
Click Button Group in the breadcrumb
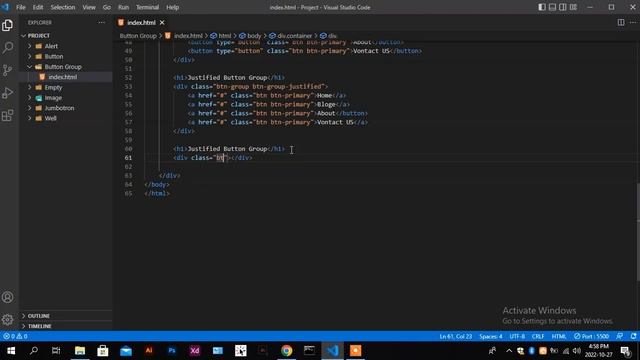point(138,36)
